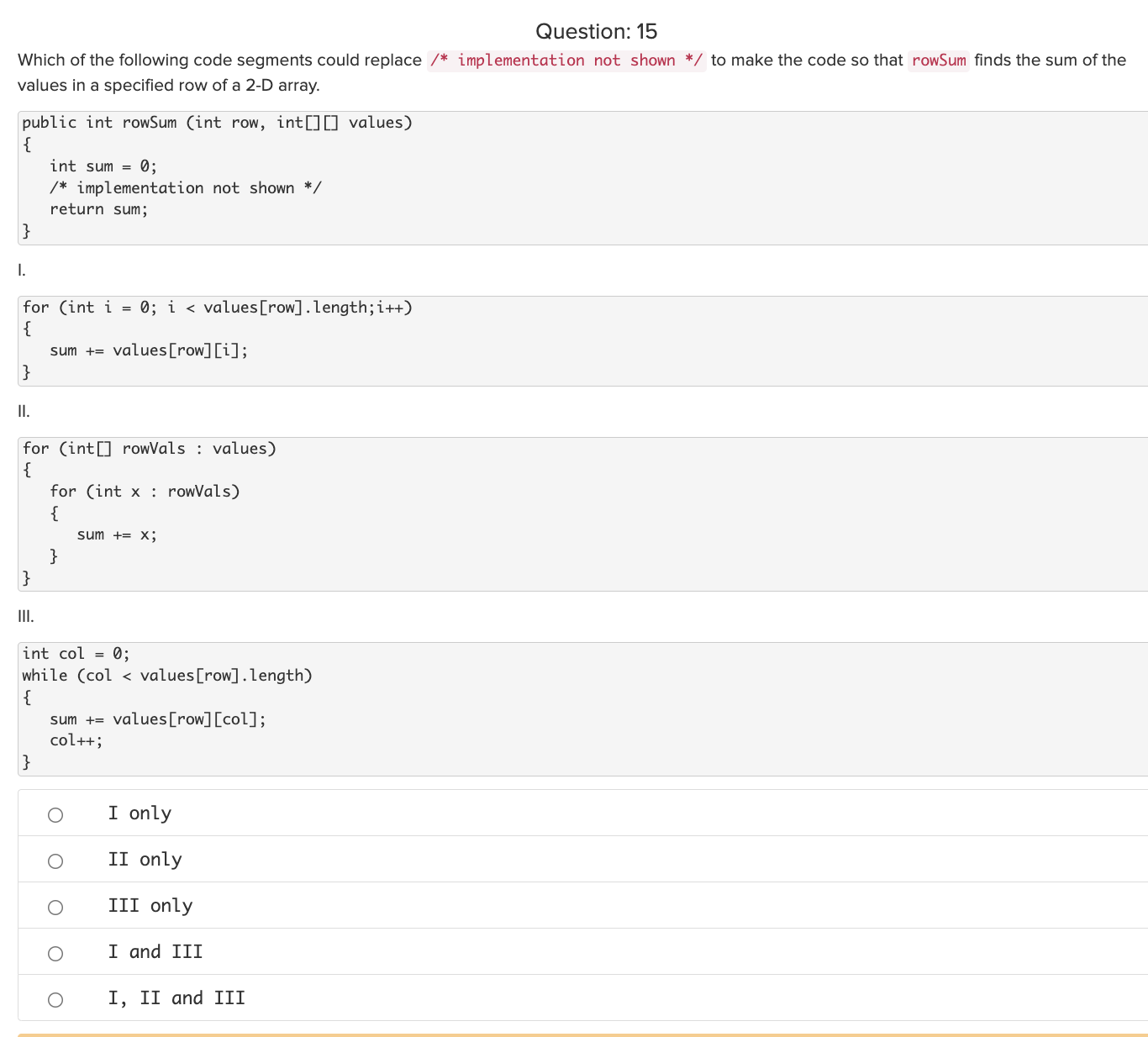Click the rowSum method declaration code box
This screenshot has width=1148, height=1037.
[x=336, y=176]
